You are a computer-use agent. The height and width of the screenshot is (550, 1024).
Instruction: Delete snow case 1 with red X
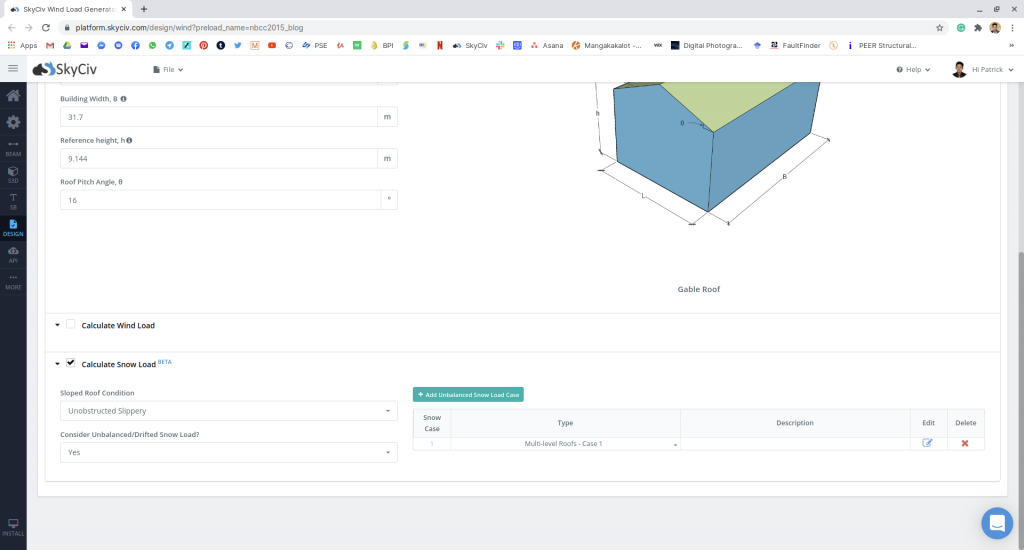(965, 443)
